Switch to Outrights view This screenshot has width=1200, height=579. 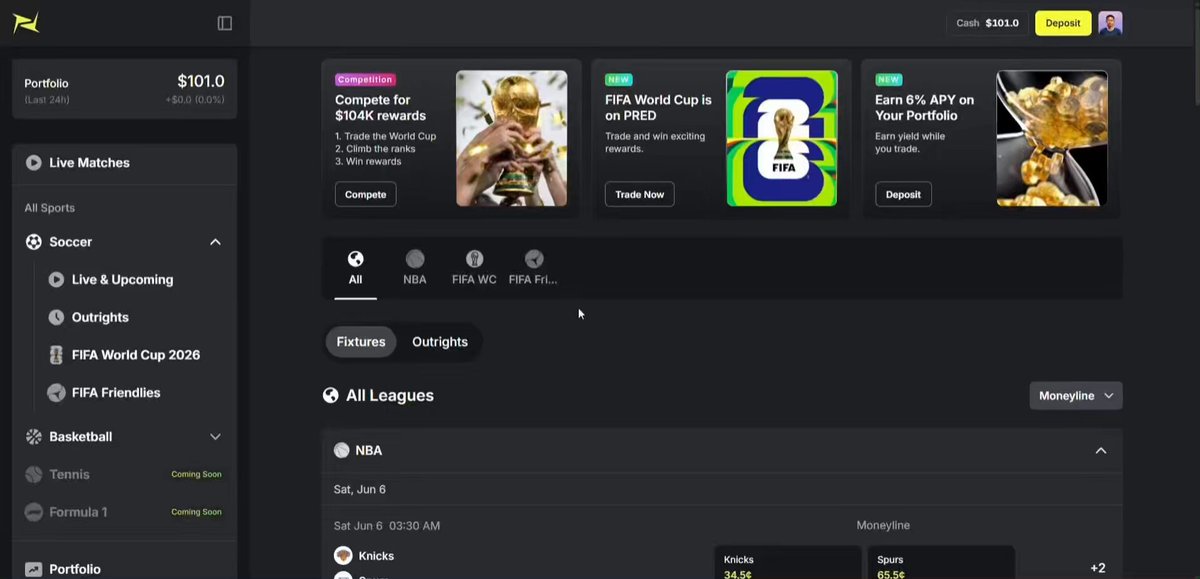[440, 342]
